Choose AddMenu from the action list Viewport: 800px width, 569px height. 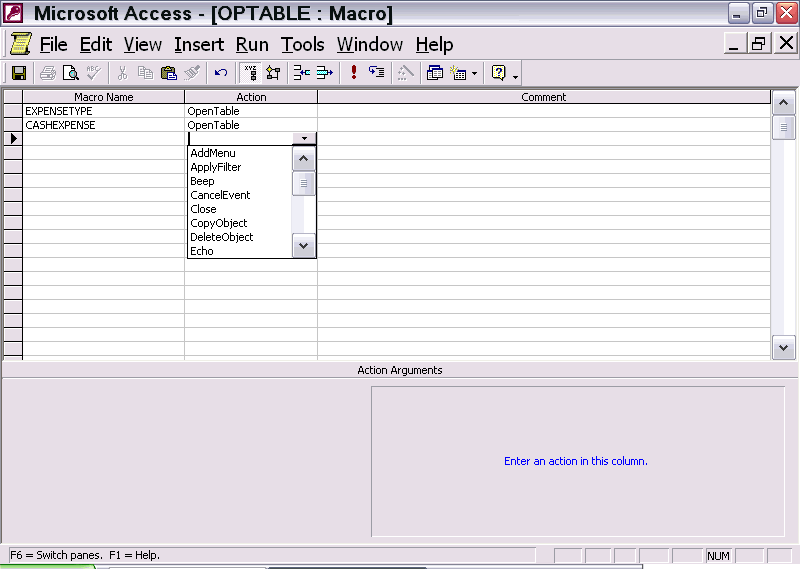click(x=240, y=153)
